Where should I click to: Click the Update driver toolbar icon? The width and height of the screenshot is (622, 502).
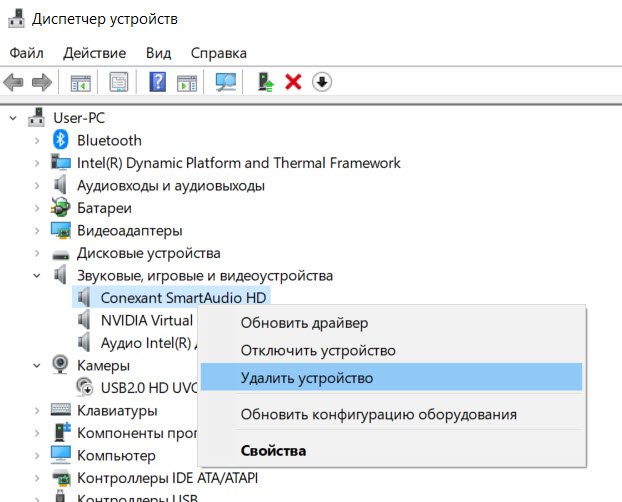click(265, 82)
